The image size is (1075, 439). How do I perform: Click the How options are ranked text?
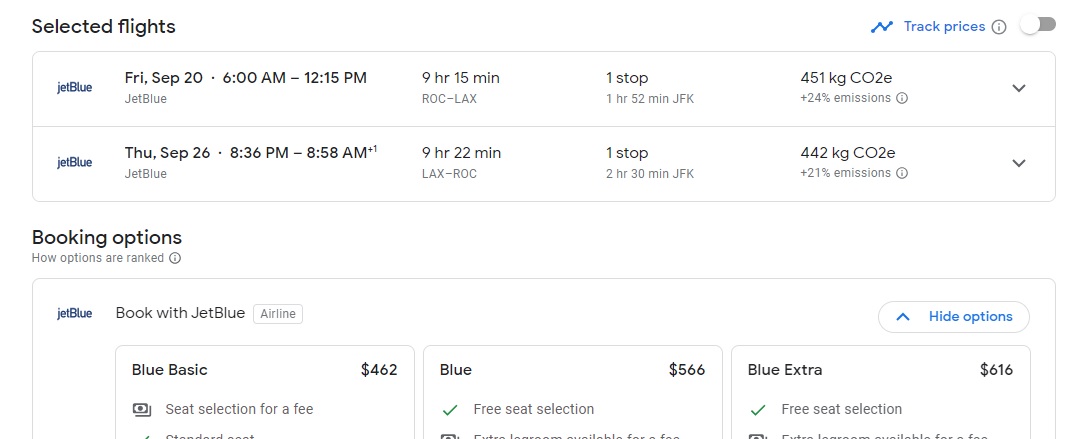97,258
